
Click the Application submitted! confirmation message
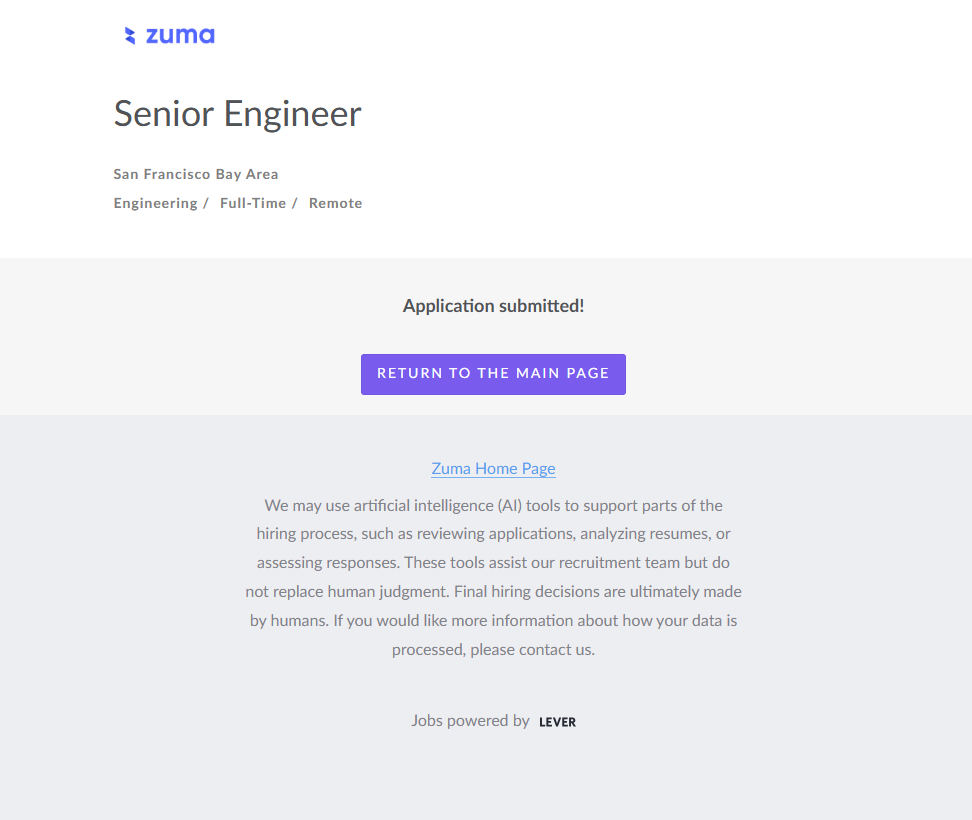(493, 306)
